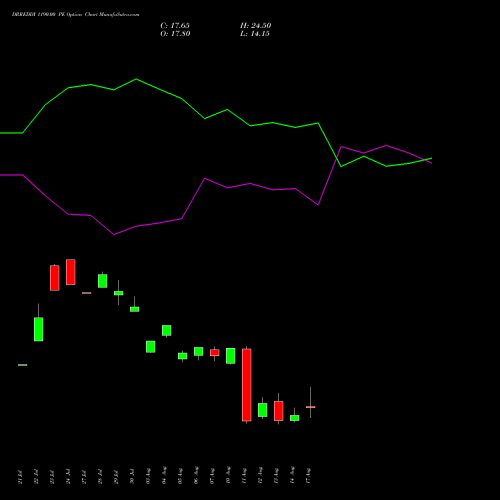
Task: Click the low value L: 14.15
Action: point(255,34)
